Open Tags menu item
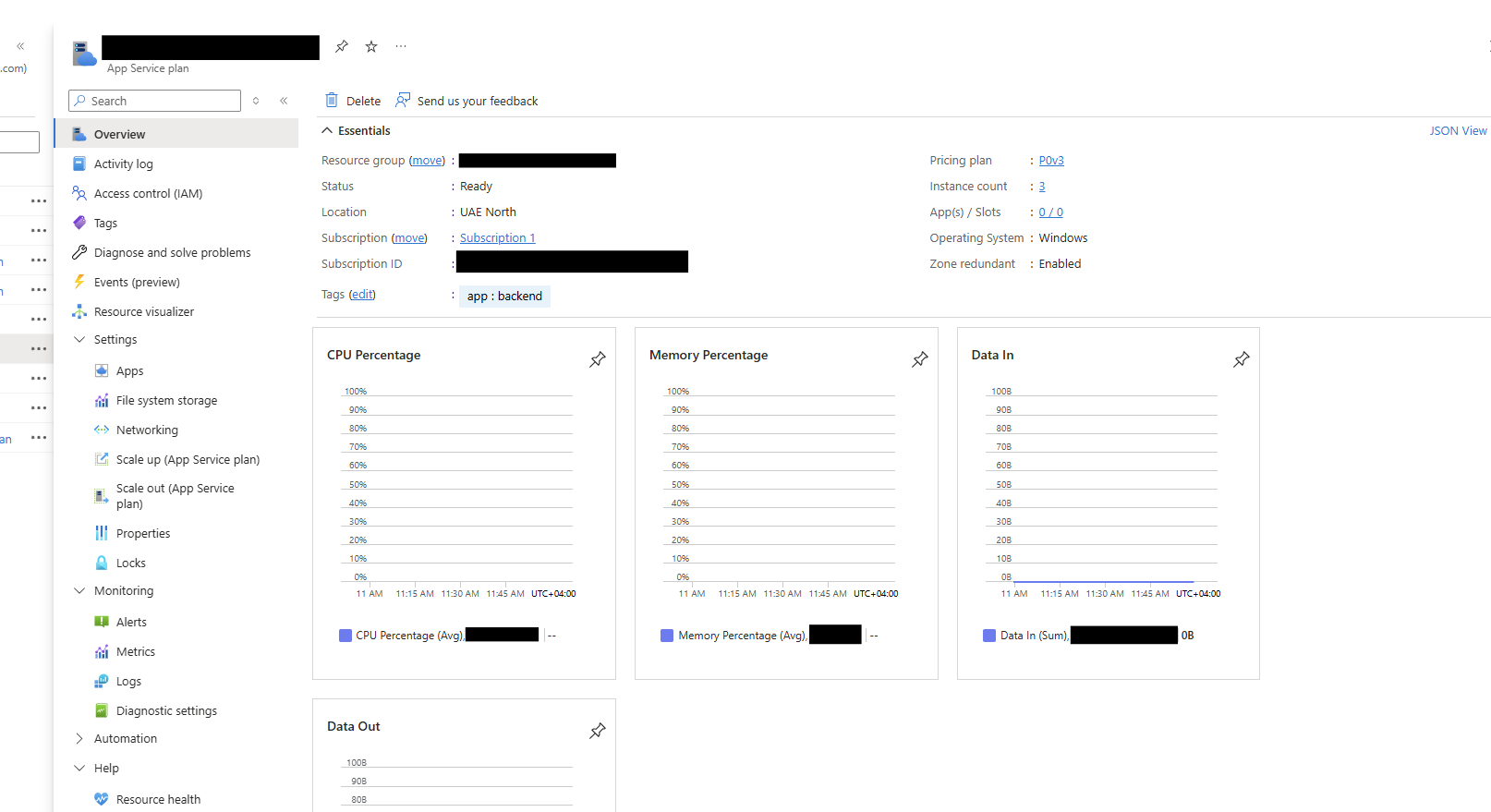Screen dimensions: 1491x812 [105, 223]
